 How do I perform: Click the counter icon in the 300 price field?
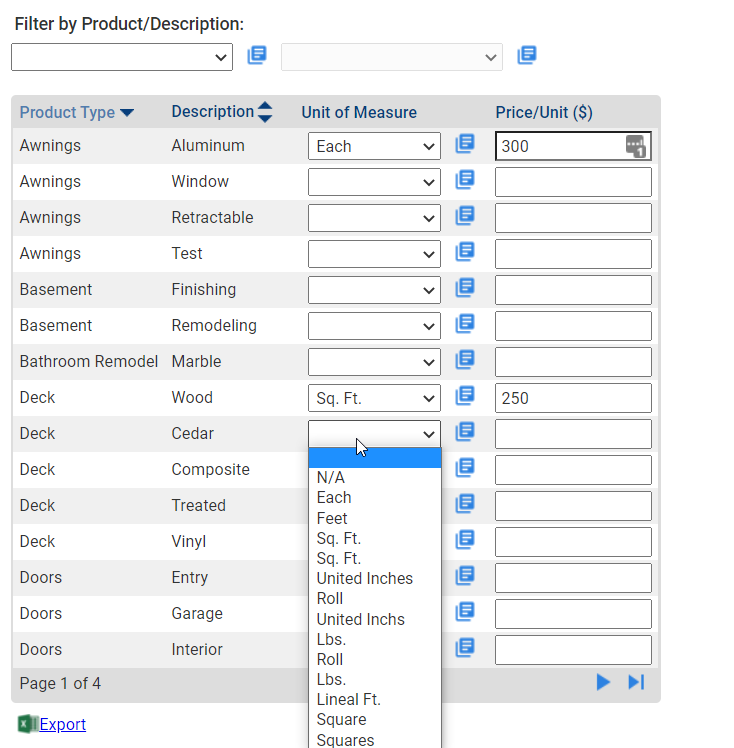(635, 146)
